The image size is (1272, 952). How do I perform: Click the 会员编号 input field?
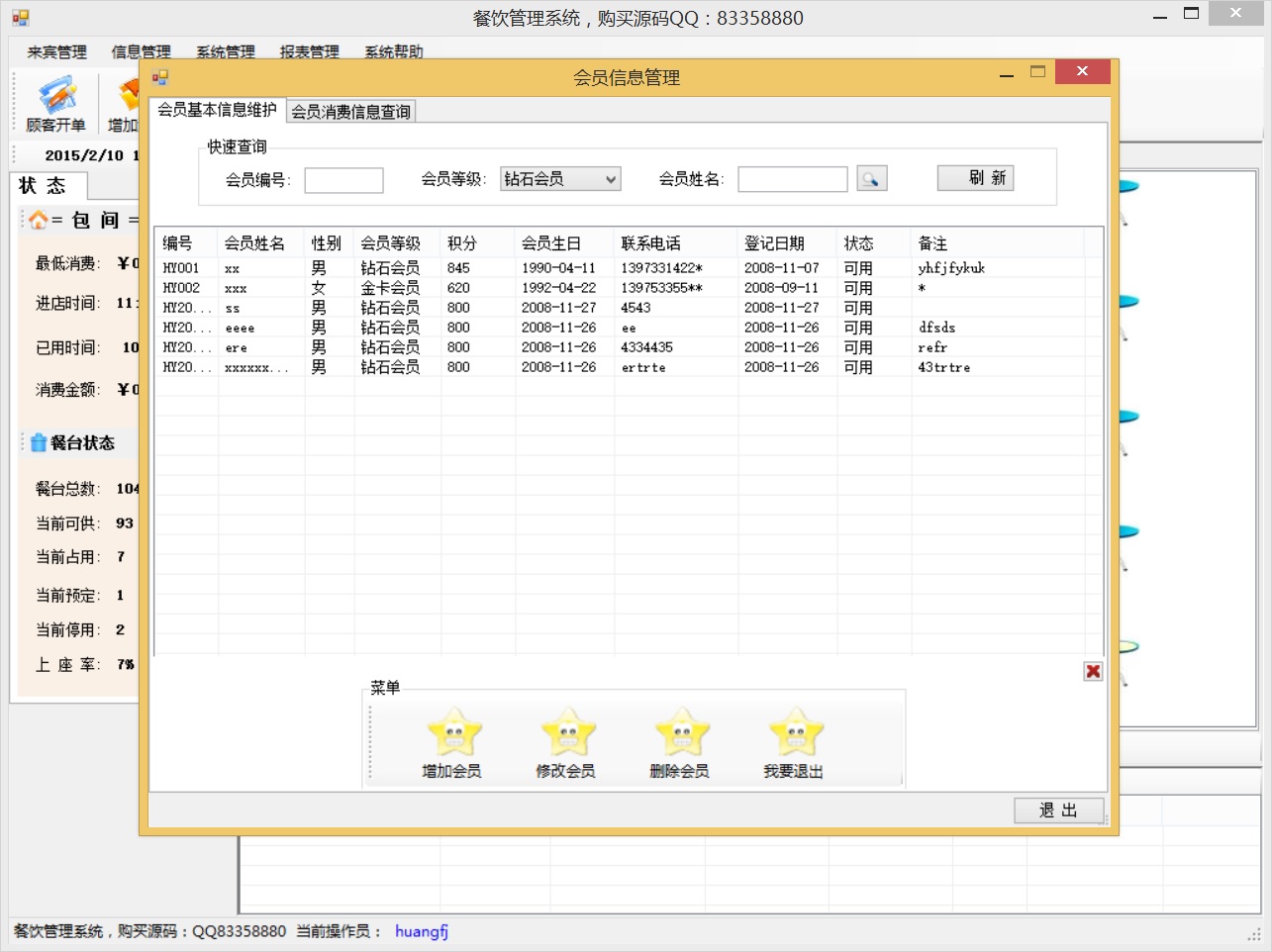point(343,180)
